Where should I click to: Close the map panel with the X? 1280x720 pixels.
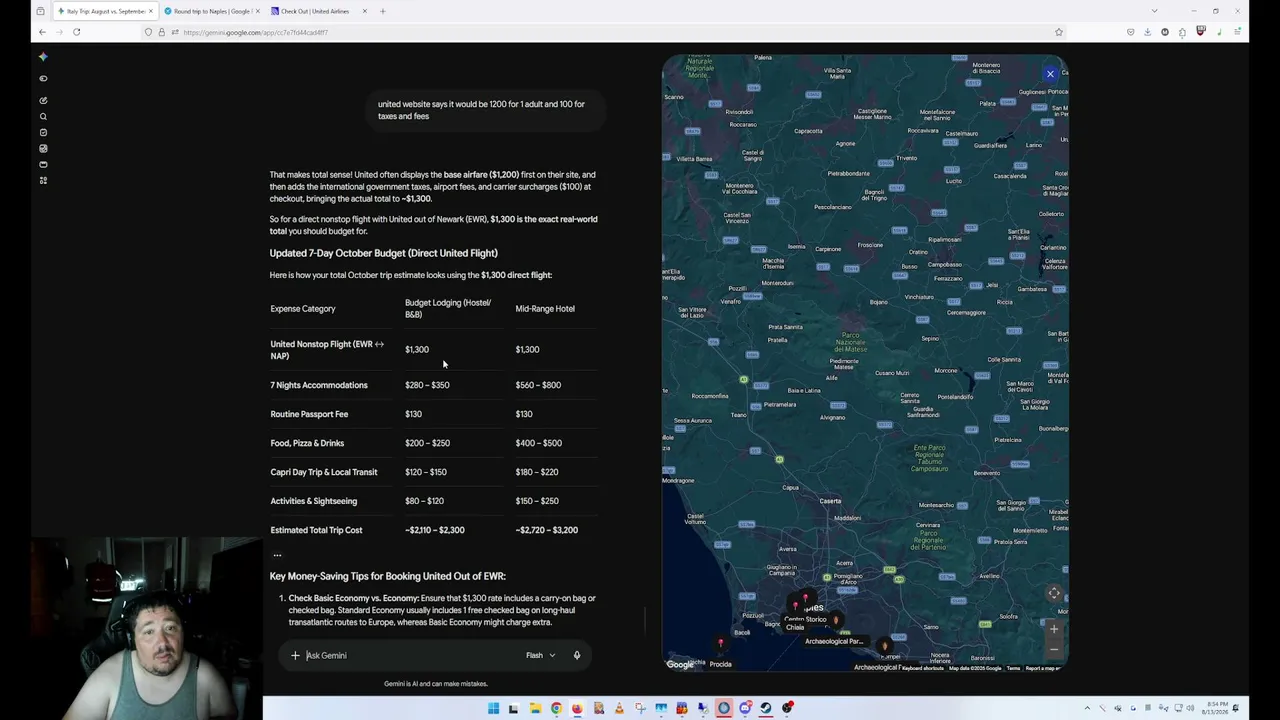(x=1050, y=74)
